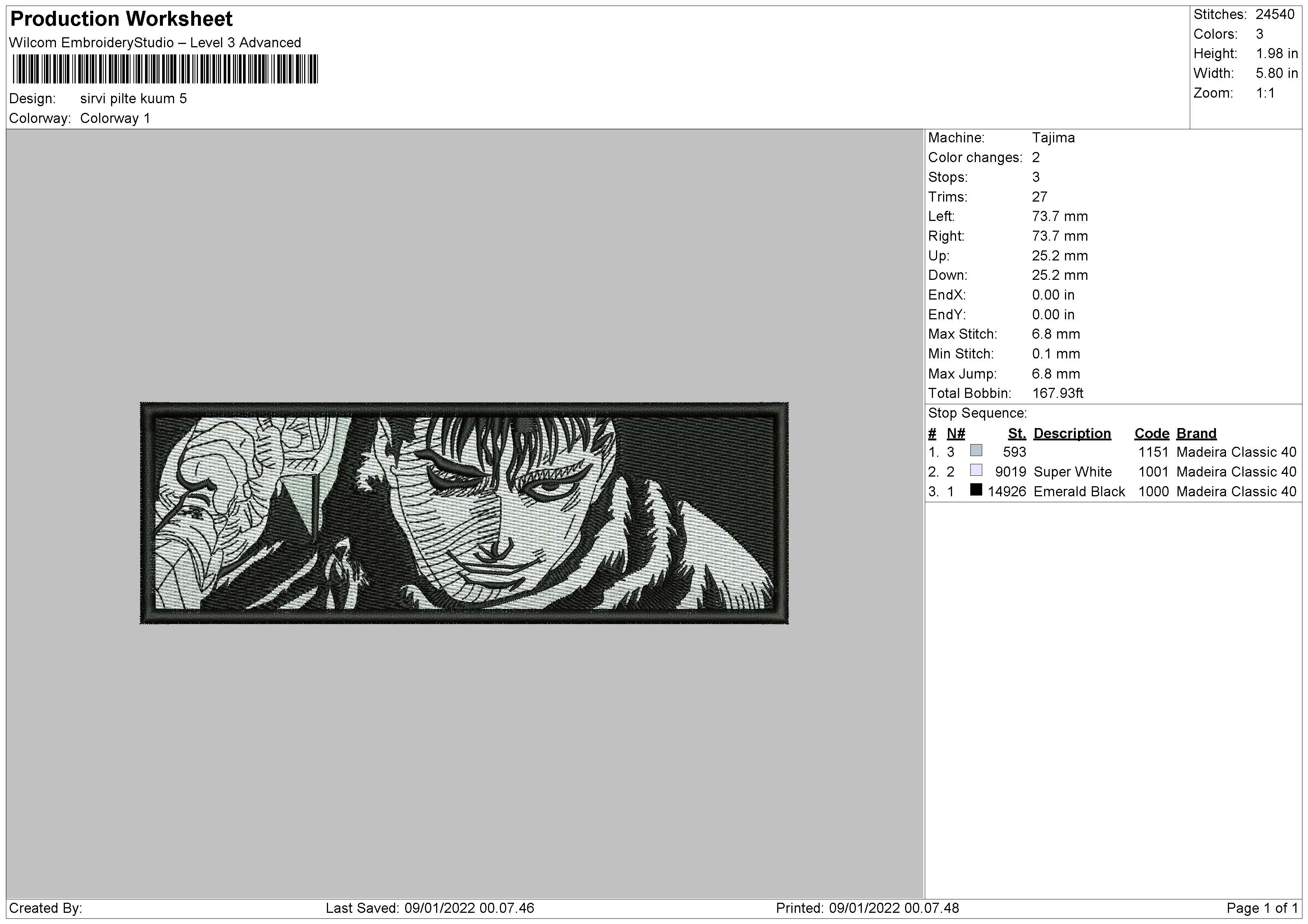Click the Trims value '27'

click(x=1039, y=197)
